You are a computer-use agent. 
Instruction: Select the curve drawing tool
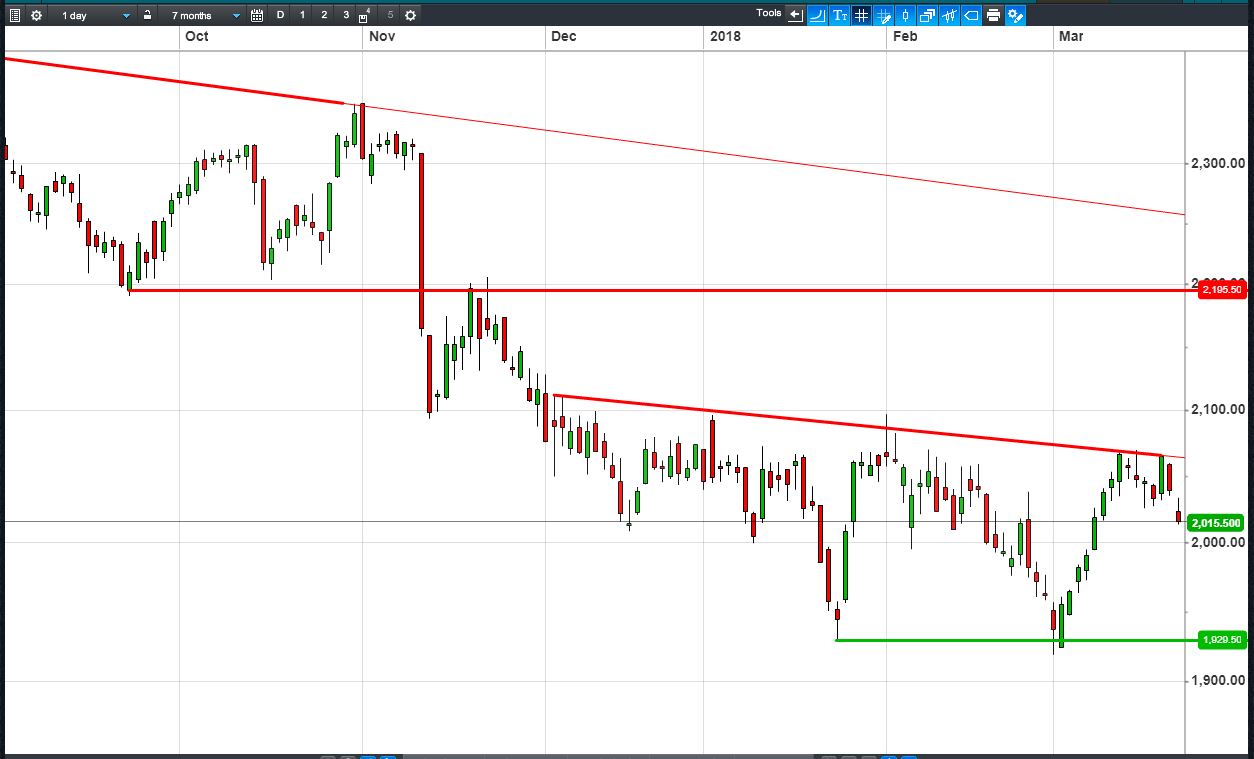tap(817, 15)
